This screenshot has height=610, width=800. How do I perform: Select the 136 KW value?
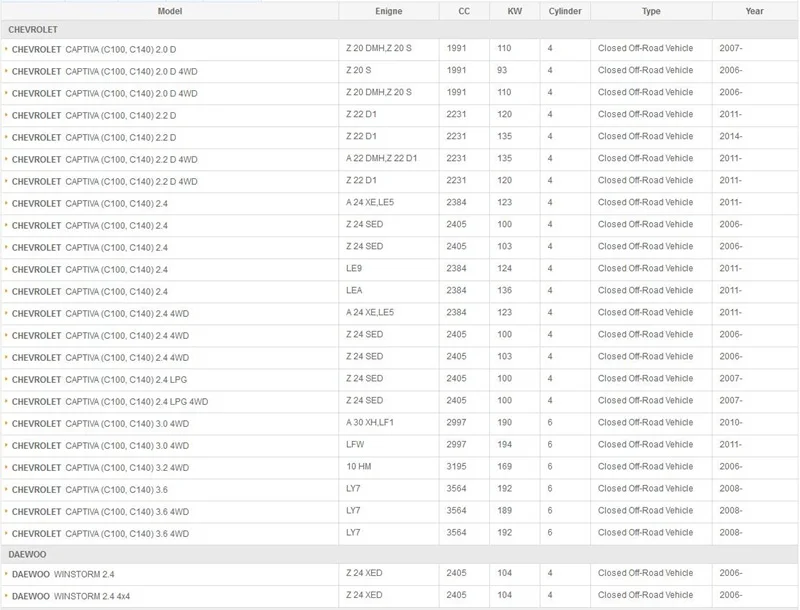pos(504,290)
